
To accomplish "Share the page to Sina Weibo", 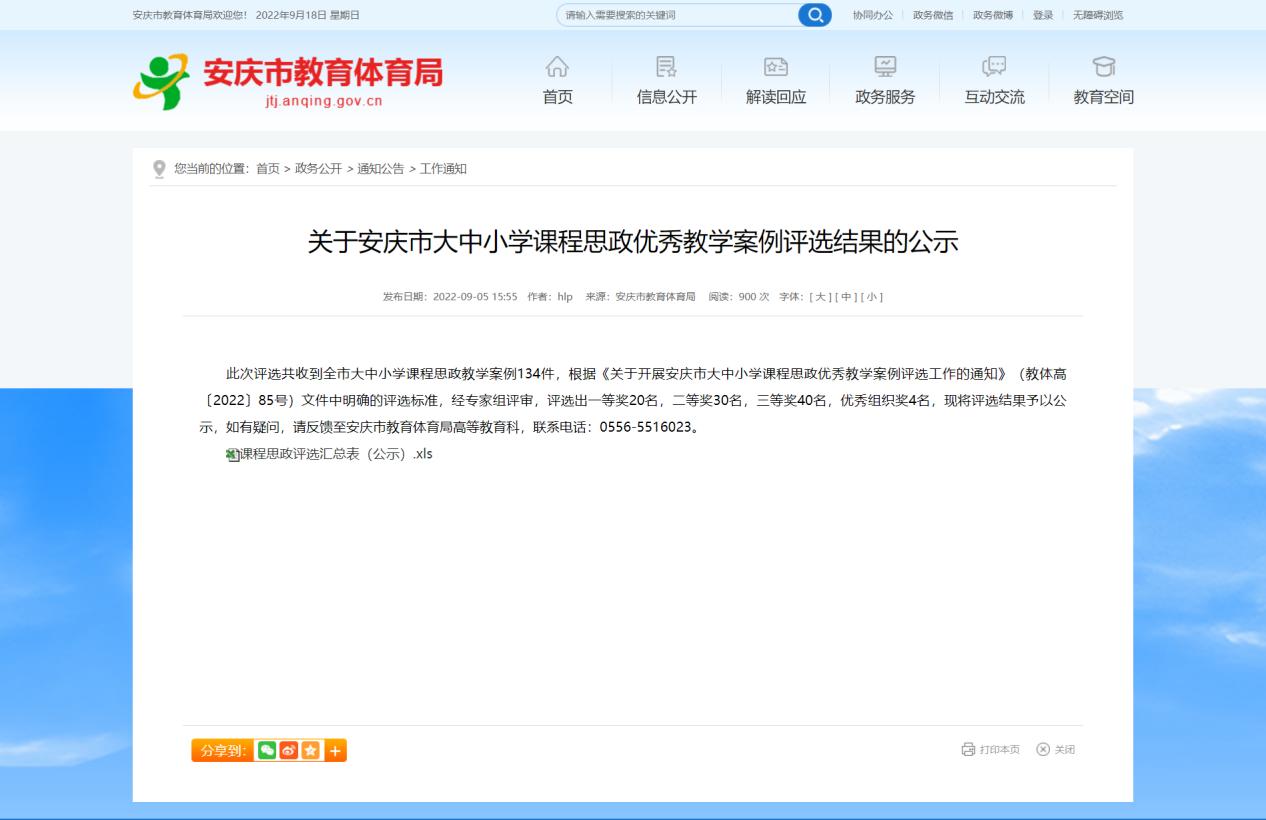I will tap(289, 751).
